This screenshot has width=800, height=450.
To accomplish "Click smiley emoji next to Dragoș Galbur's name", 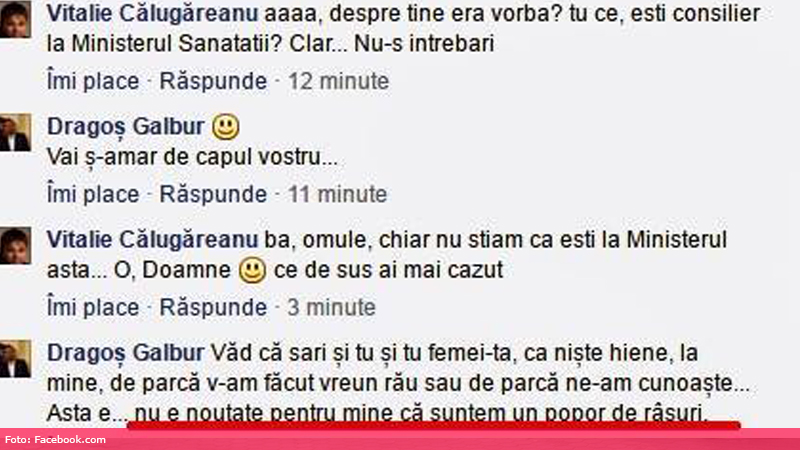I will [226, 127].
